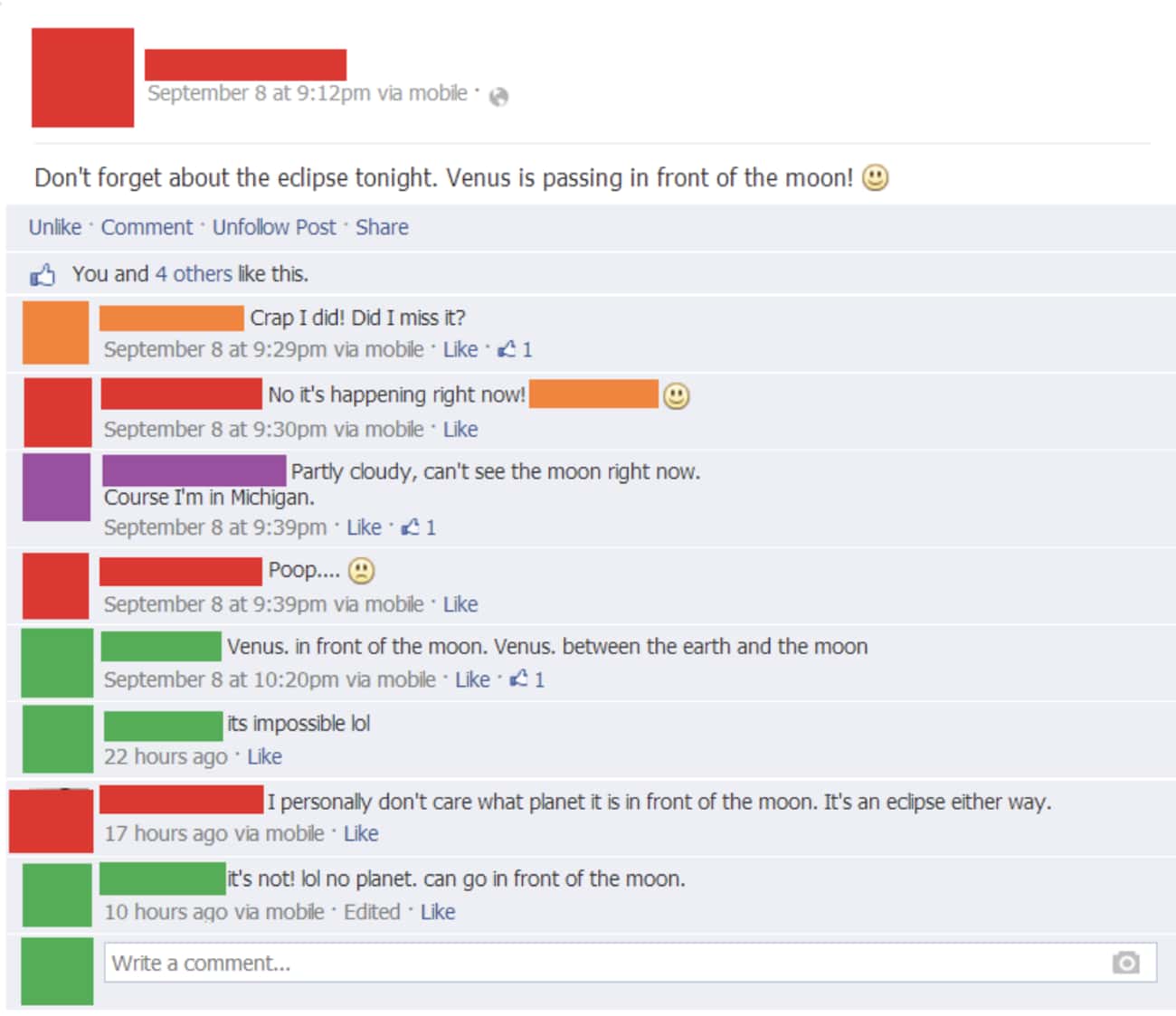
Task: Click 'Edited' on the last comment
Action: point(372,912)
